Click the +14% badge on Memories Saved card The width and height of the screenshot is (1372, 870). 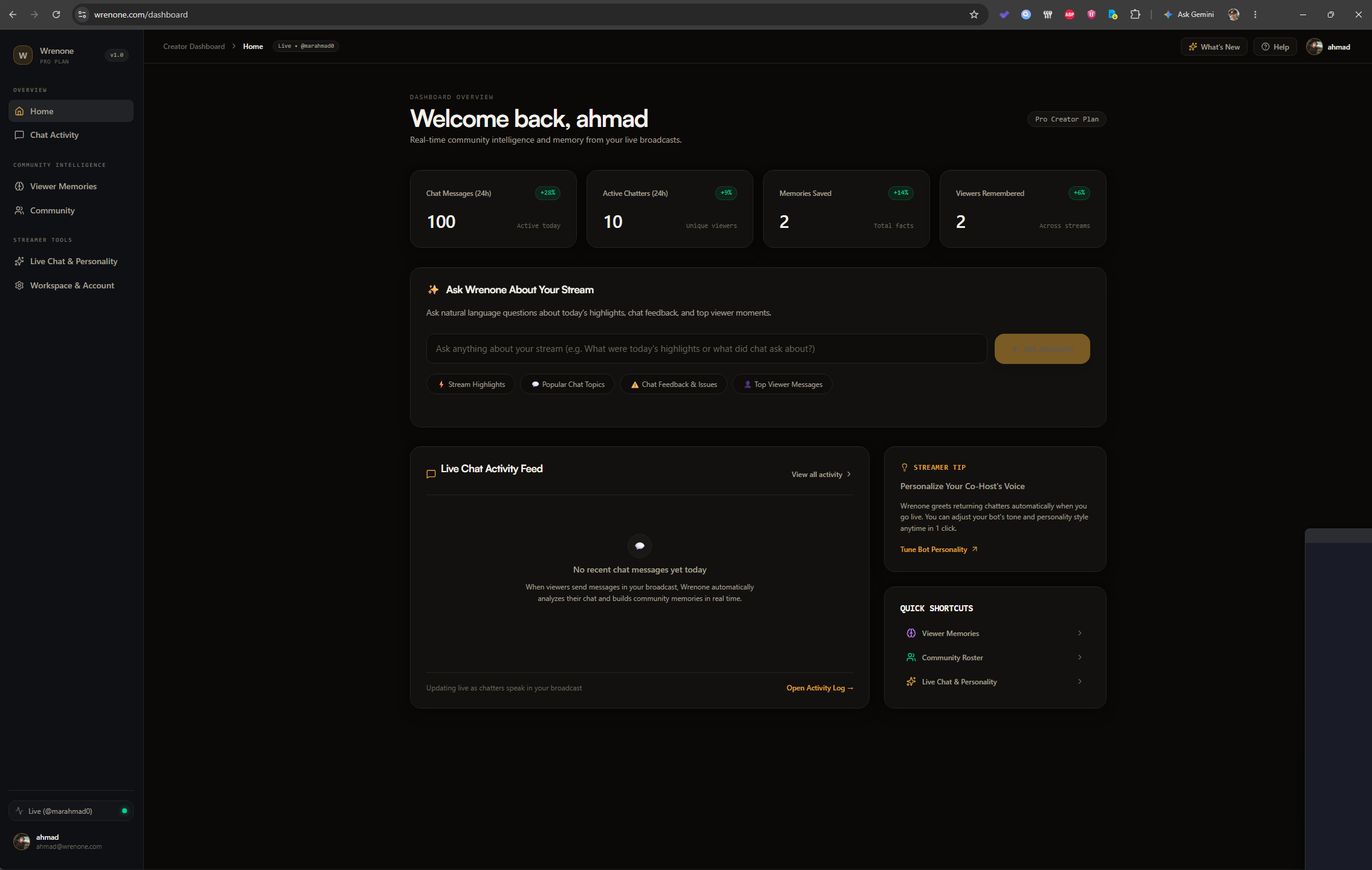tap(901, 193)
